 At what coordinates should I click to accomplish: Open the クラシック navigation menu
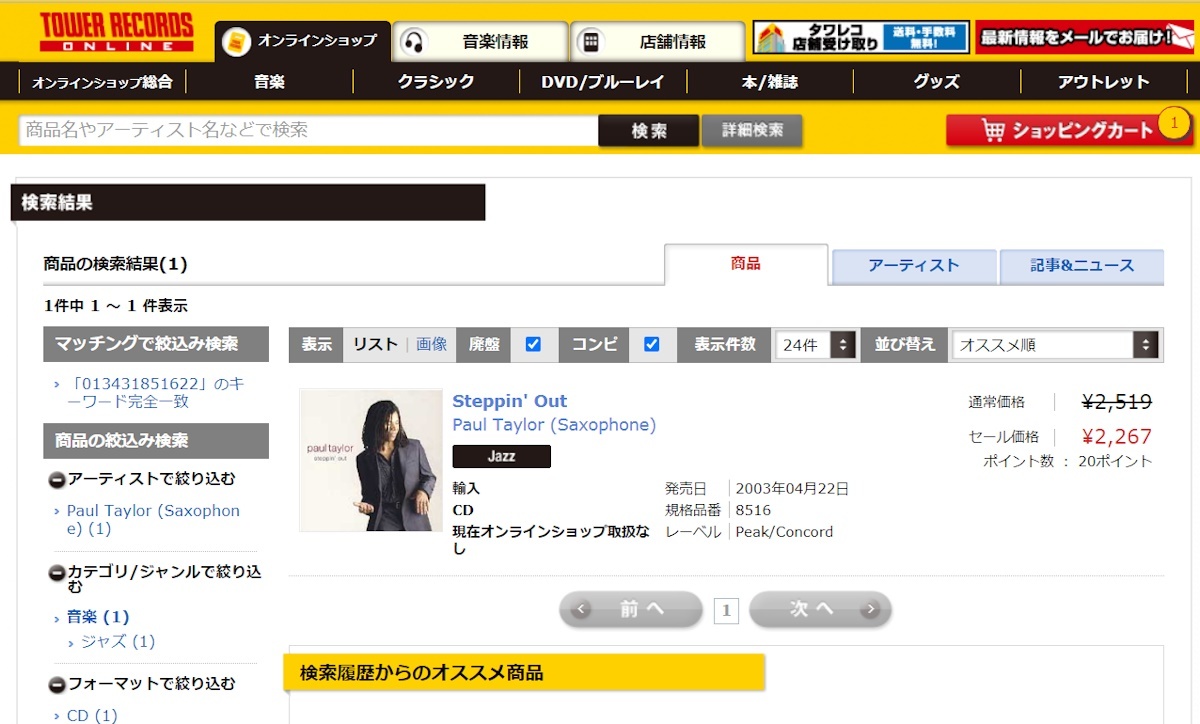pyautogui.click(x=436, y=82)
